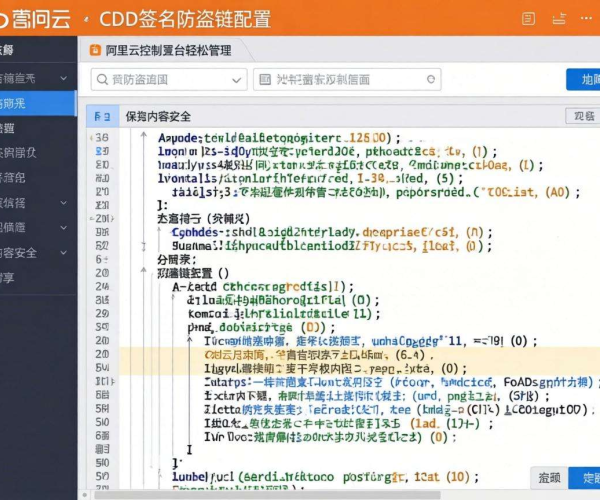600x500 pixels.
Task: Click the grey 盗颐 button at bottom
Action: click(549, 478)
